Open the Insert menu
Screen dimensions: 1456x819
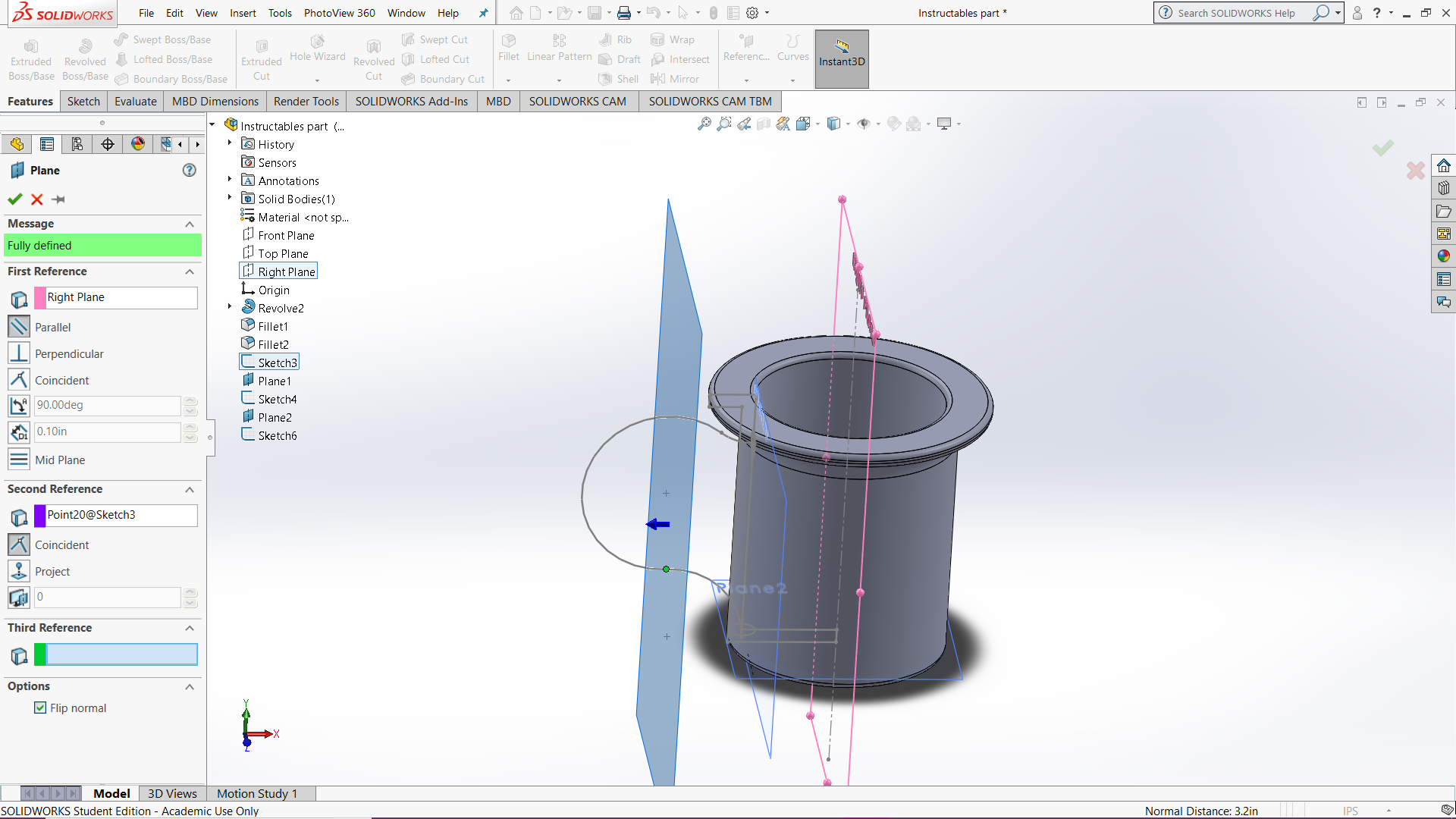pos(243,13)
